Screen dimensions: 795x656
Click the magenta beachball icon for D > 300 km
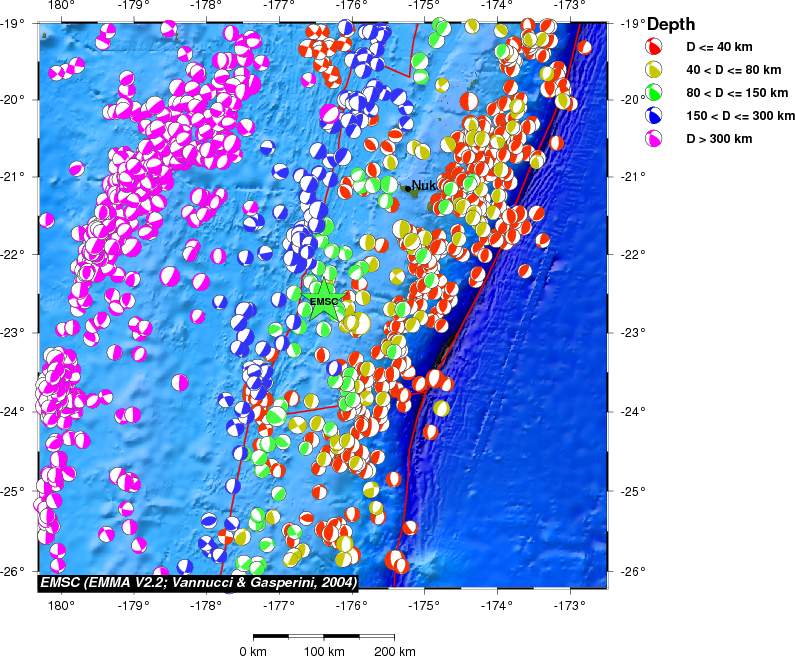(653, 138)
